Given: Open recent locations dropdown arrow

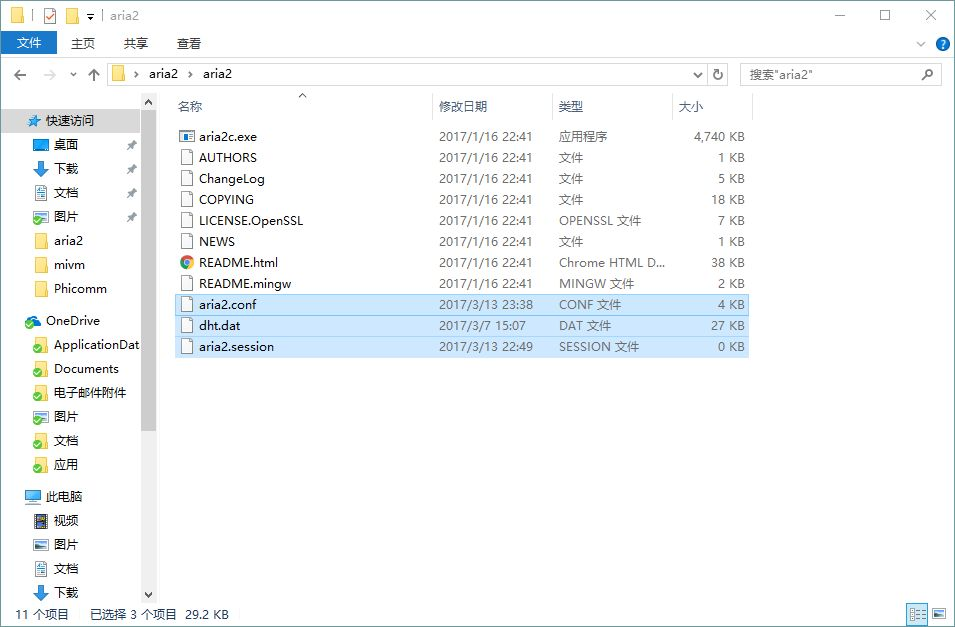Looking at the screenshot, I should [x=73, y=75].
